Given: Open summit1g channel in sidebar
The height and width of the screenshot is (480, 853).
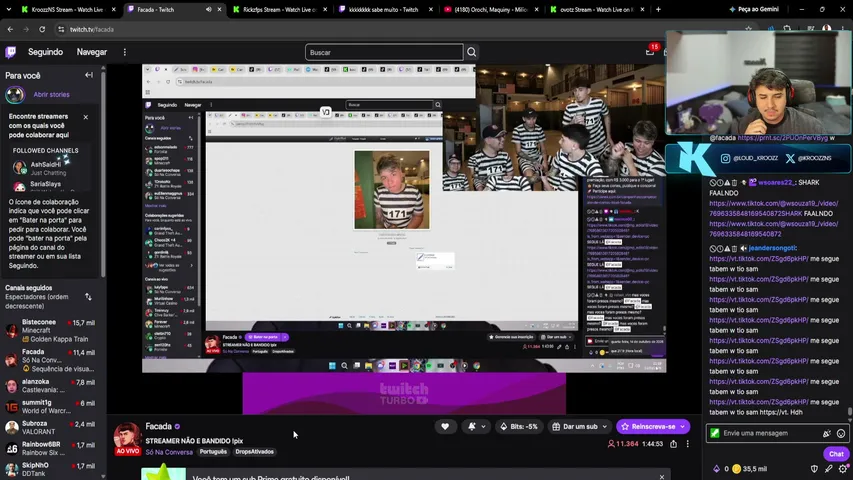Looking at the screenshot, I should 50,407.
